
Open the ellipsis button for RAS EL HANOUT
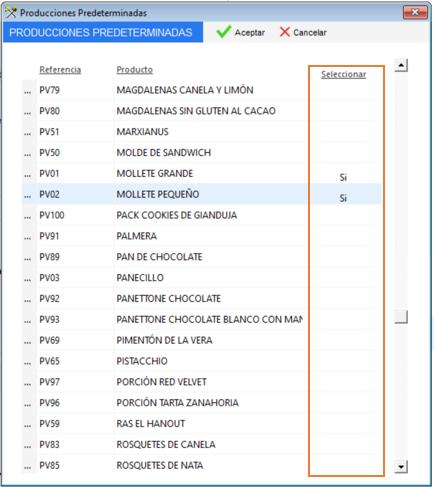click(28, 424)
